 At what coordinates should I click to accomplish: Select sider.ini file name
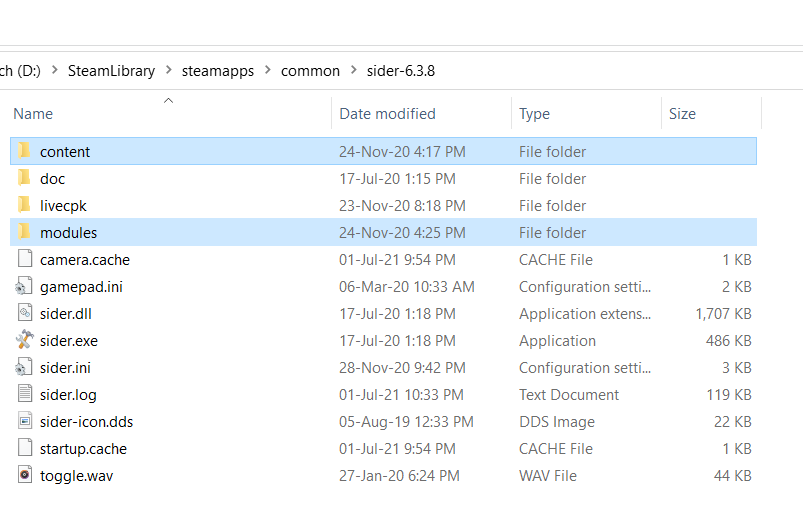pos(66,368)
